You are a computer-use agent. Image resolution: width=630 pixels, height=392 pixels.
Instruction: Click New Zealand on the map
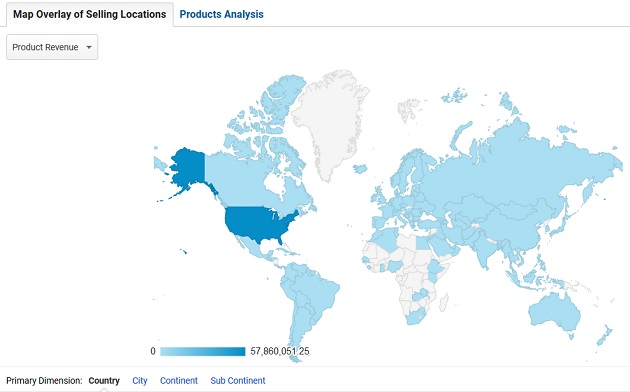[x=605, y=336]
